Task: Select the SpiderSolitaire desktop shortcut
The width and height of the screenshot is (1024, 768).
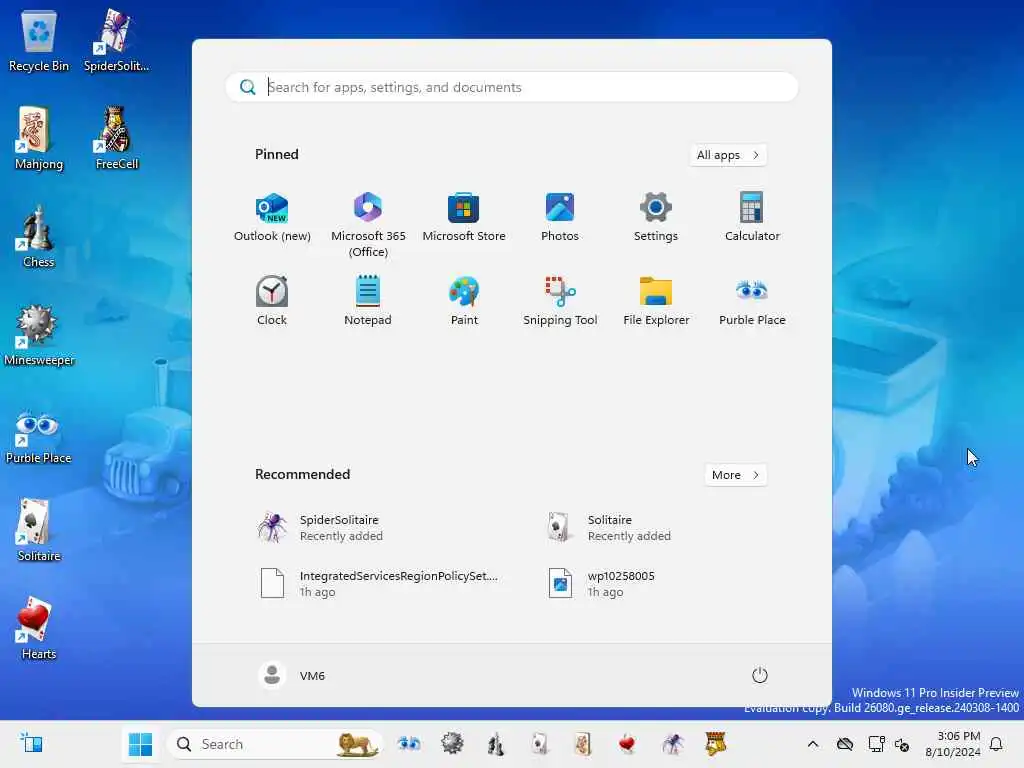Action: [x=116, y=42]
